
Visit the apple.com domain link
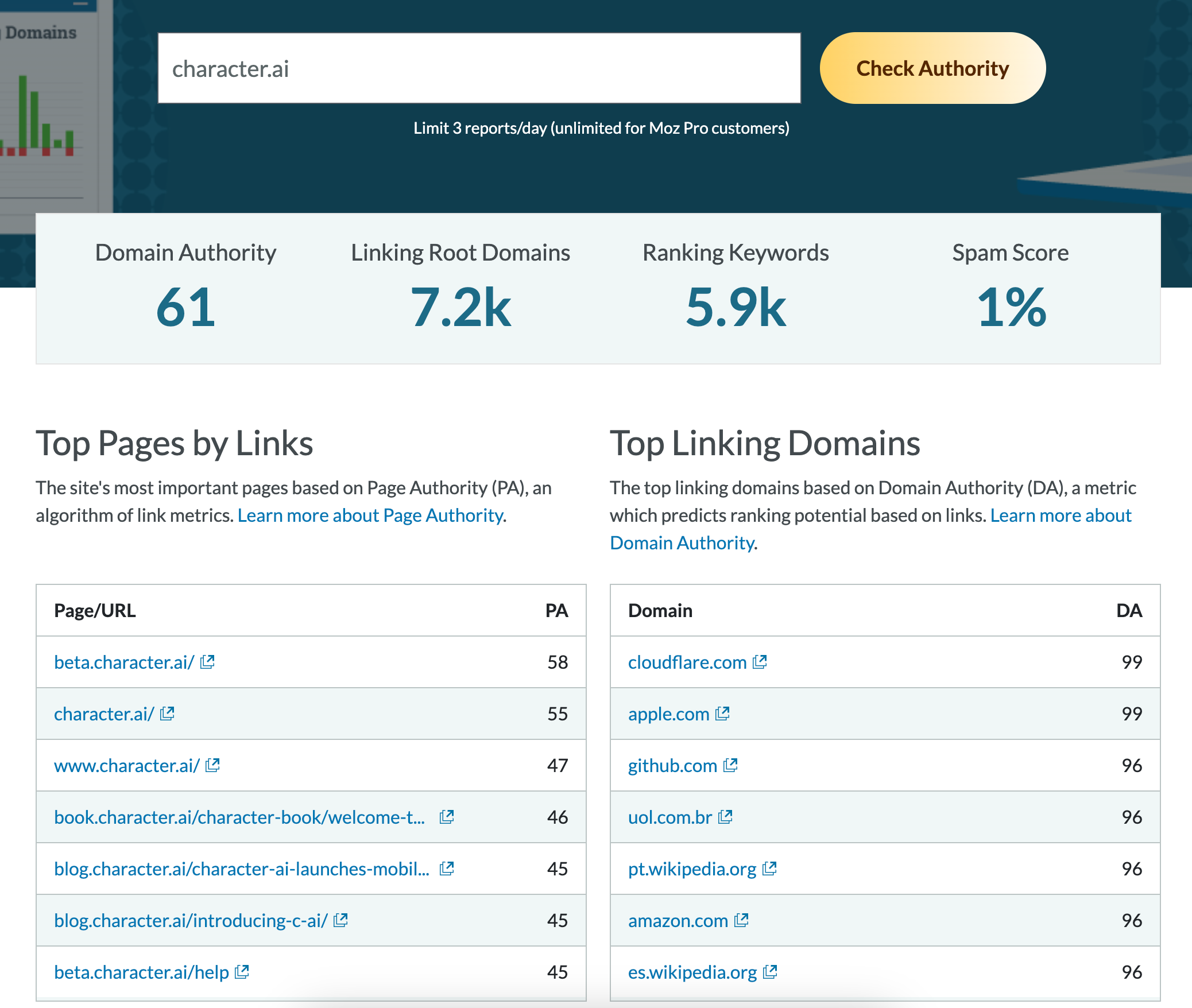coord(669,714)
